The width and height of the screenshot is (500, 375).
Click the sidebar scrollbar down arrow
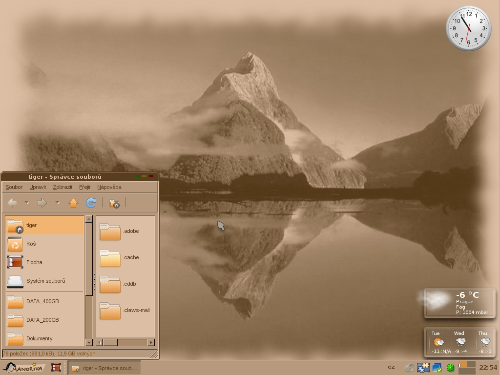coord(89,342)
